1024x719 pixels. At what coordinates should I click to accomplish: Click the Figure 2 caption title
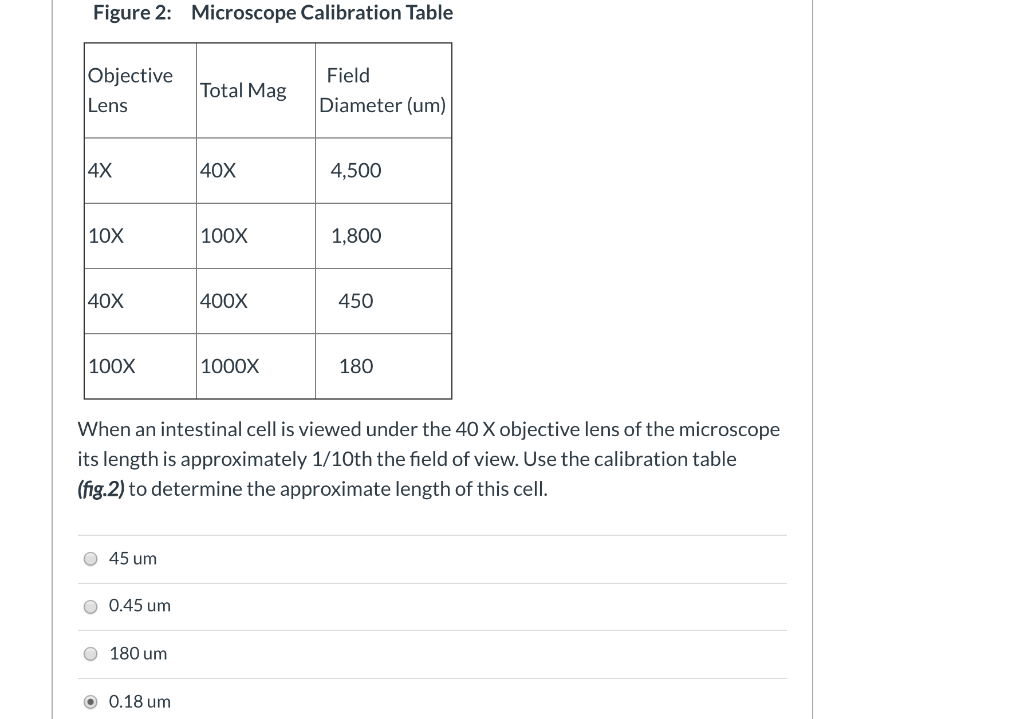273,13
